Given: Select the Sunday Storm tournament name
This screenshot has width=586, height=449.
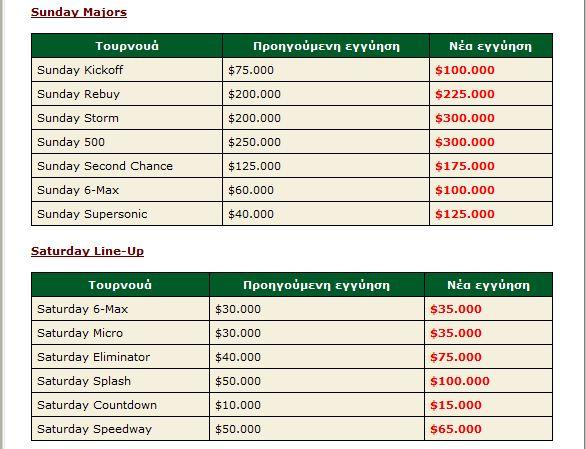Looking at the screenshot, I should pos(78,118).
